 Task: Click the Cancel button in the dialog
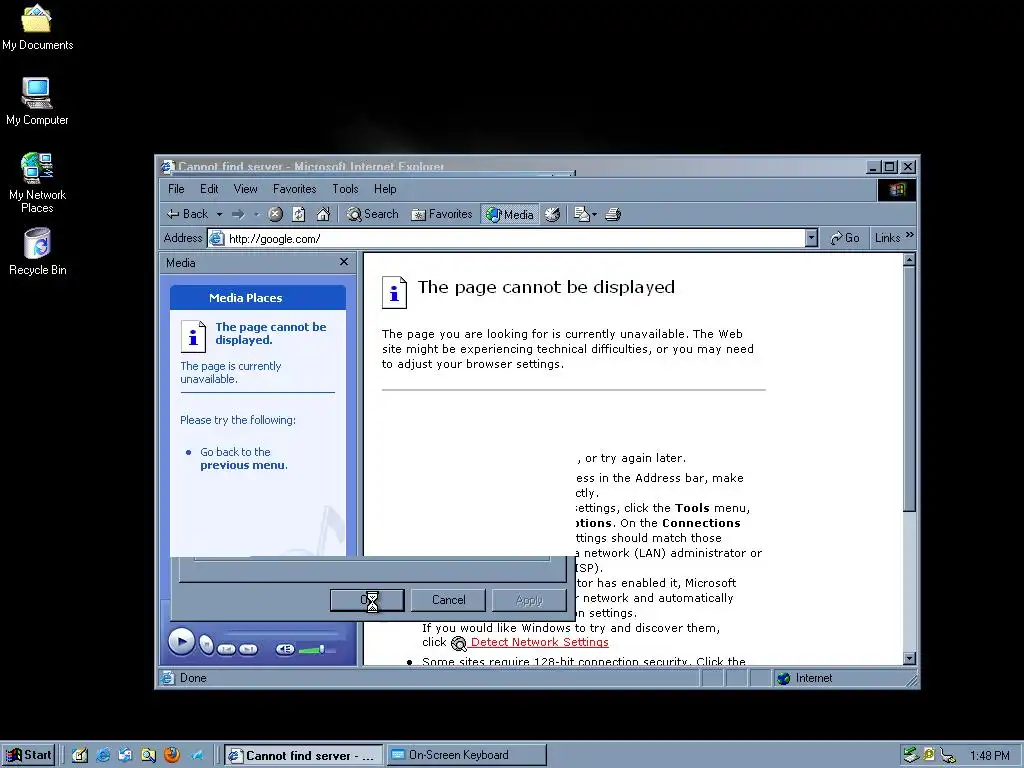[x=449, y=600]
